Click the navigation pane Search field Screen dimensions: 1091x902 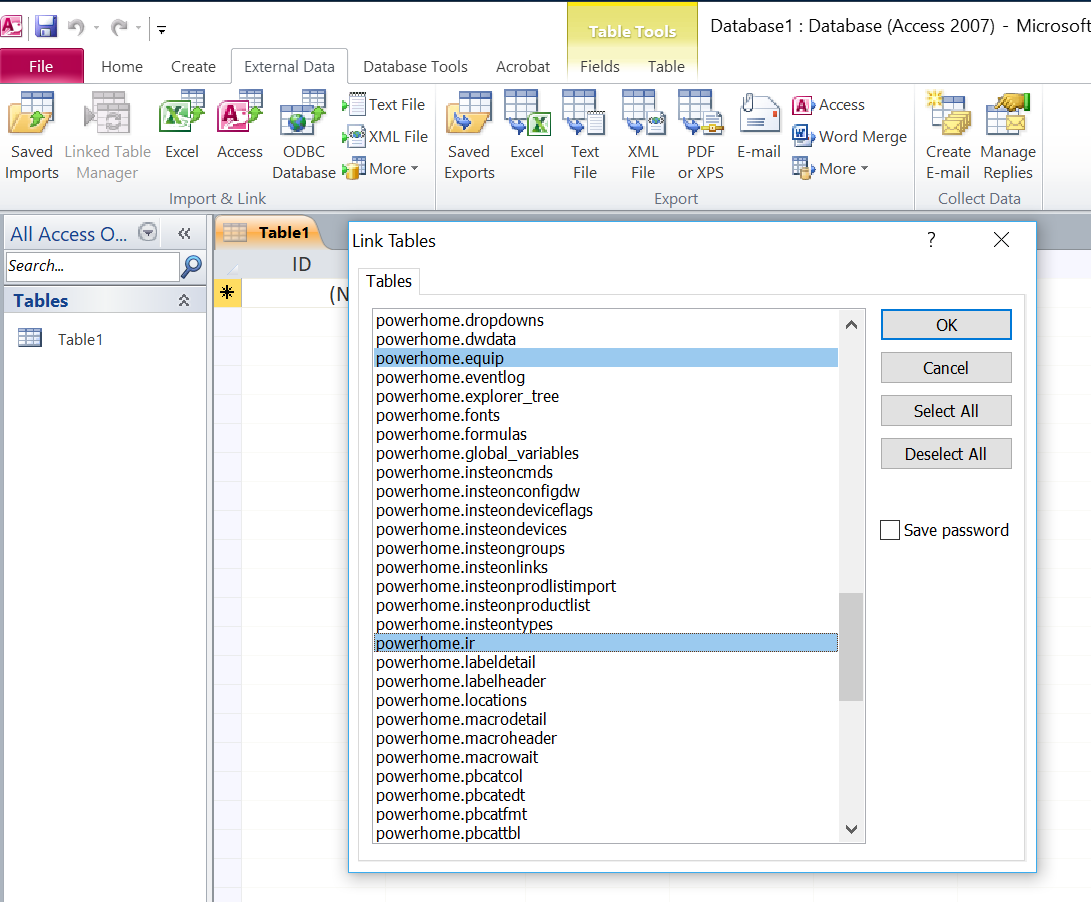pyautogui.click(x=92, y=266)
